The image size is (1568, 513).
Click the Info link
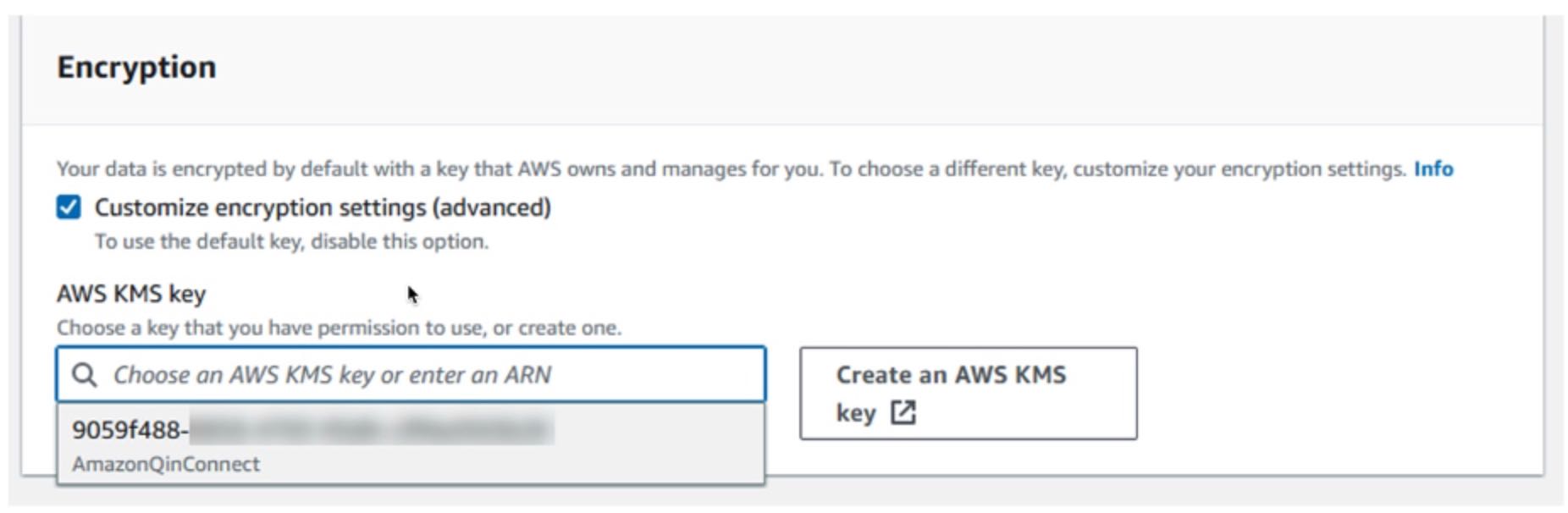pos(1433,169)
